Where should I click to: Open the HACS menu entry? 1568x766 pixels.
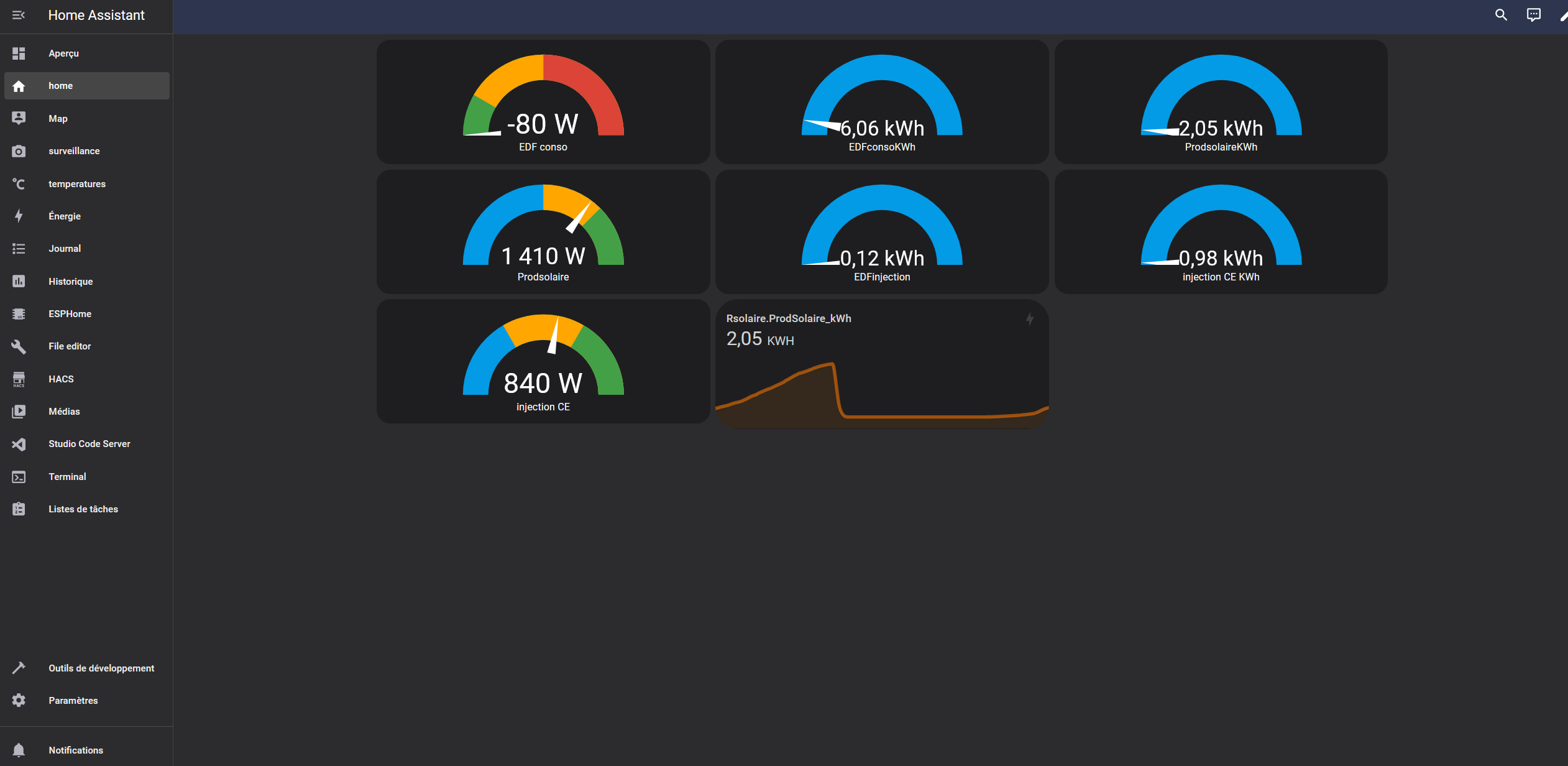(87, 379)
